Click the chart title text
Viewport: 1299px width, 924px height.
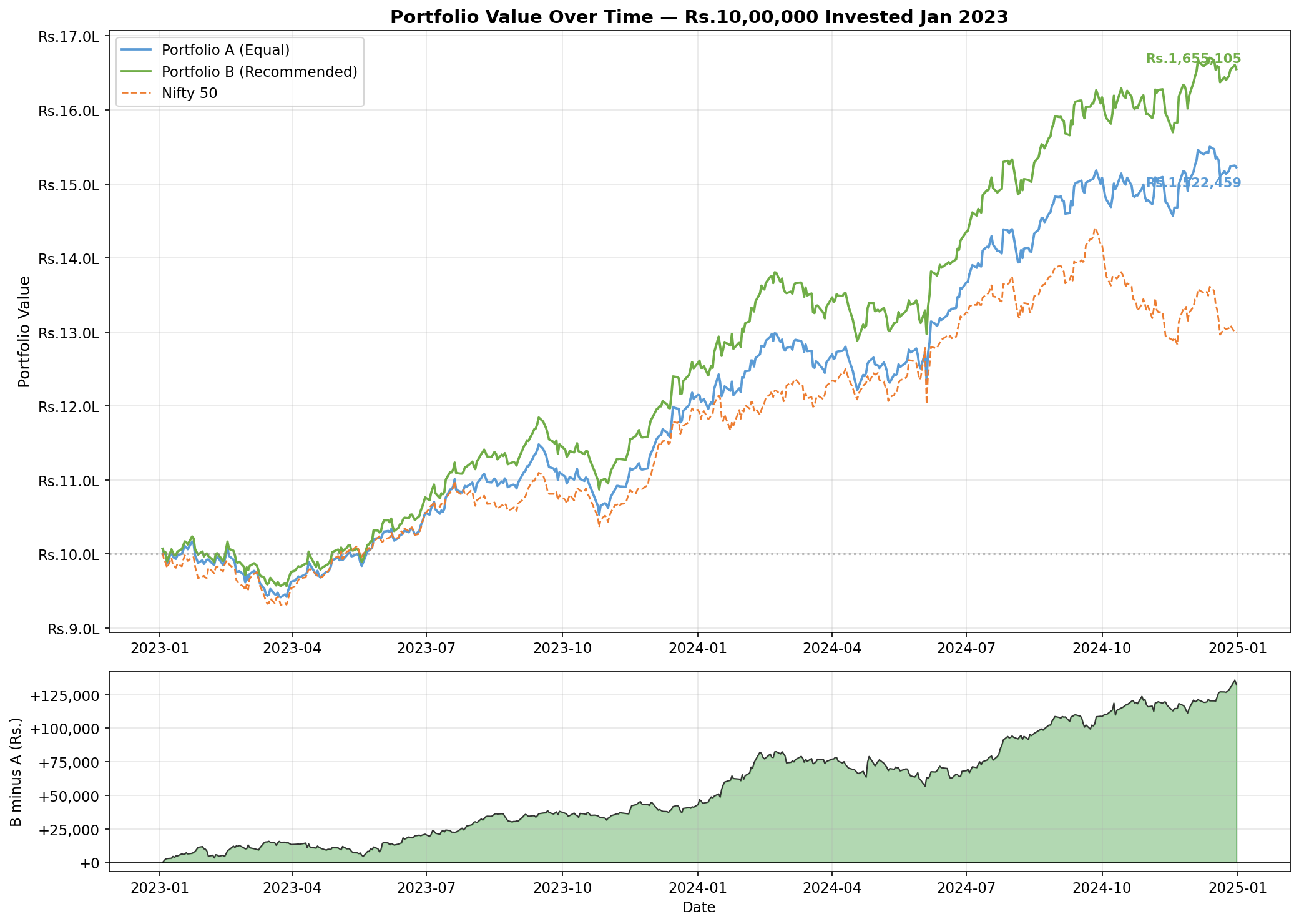699,17
